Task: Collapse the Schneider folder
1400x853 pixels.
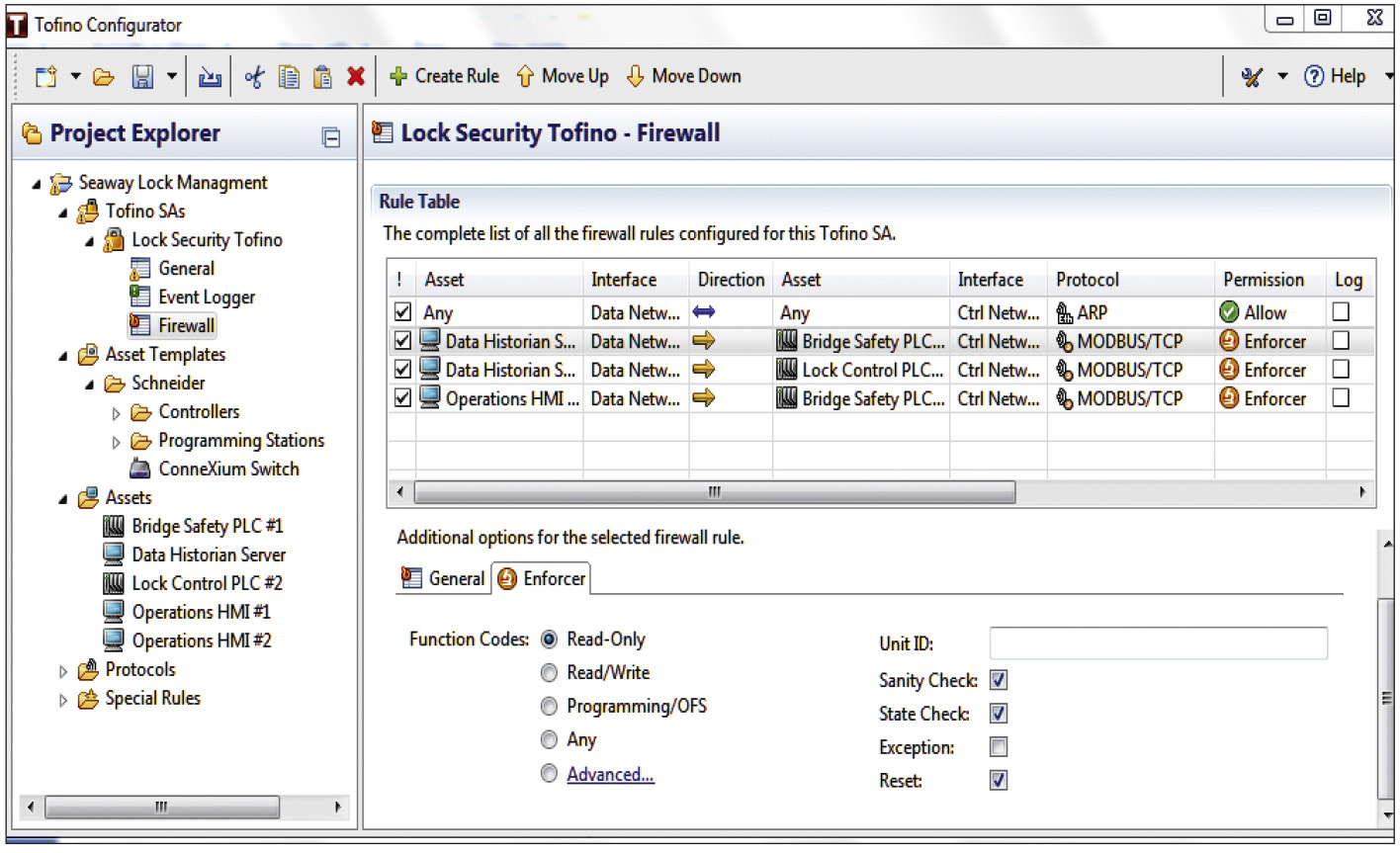Action: click(x=90, y=384)
